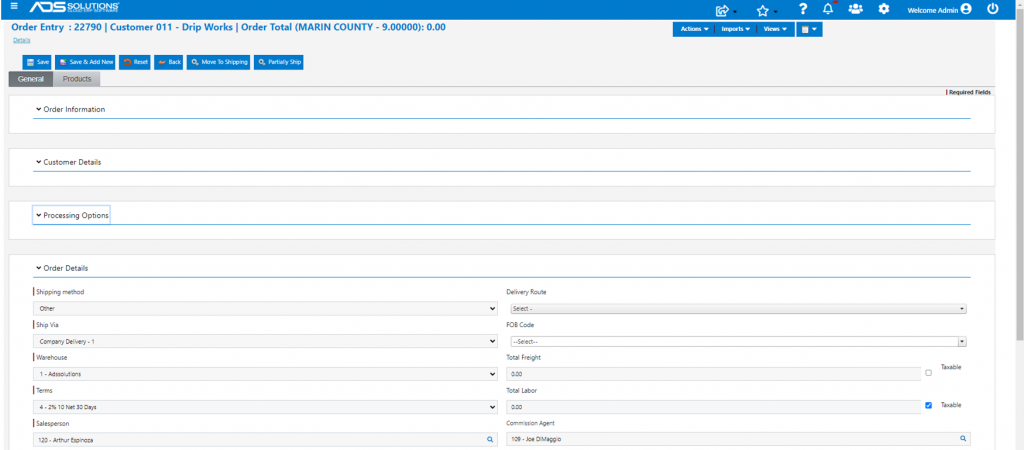Click the ADS Solutions logo

pos(74,8)
